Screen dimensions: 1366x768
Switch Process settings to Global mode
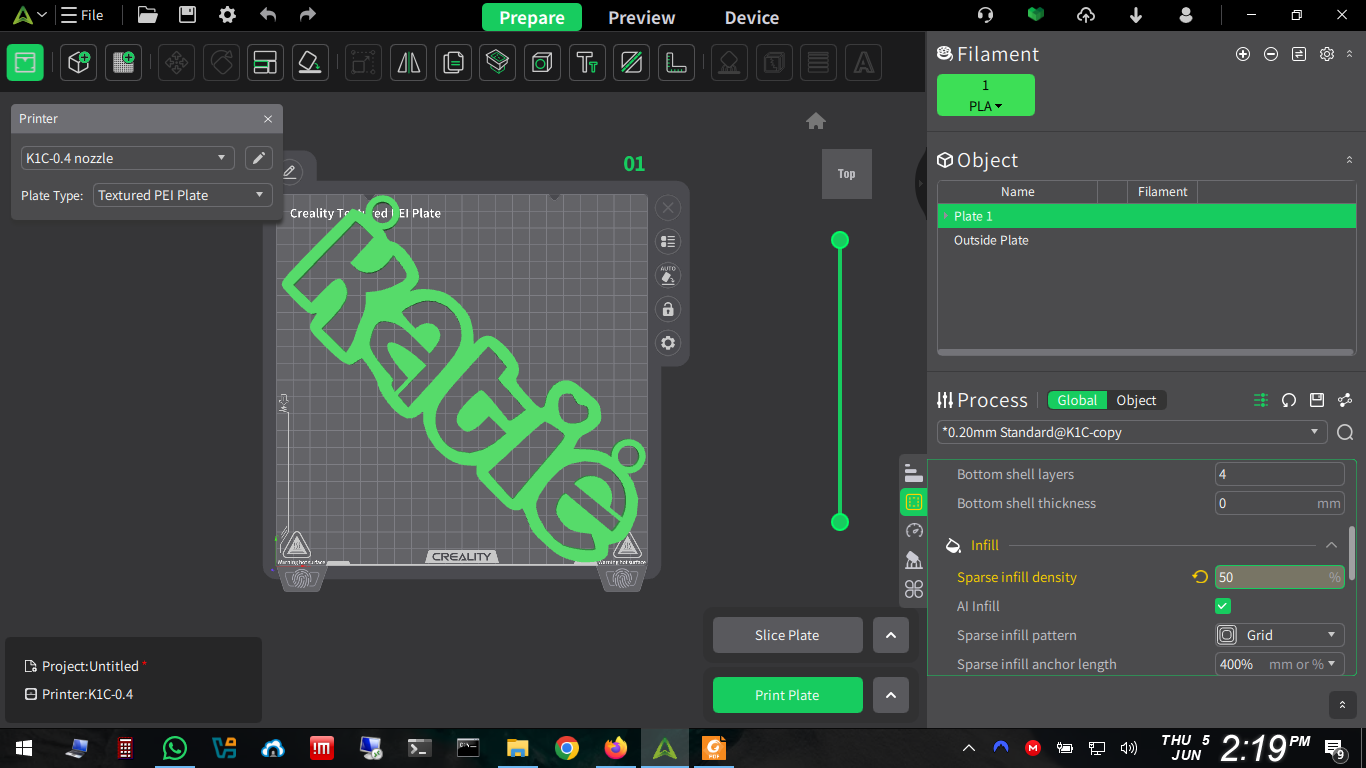coord(1077,400)
